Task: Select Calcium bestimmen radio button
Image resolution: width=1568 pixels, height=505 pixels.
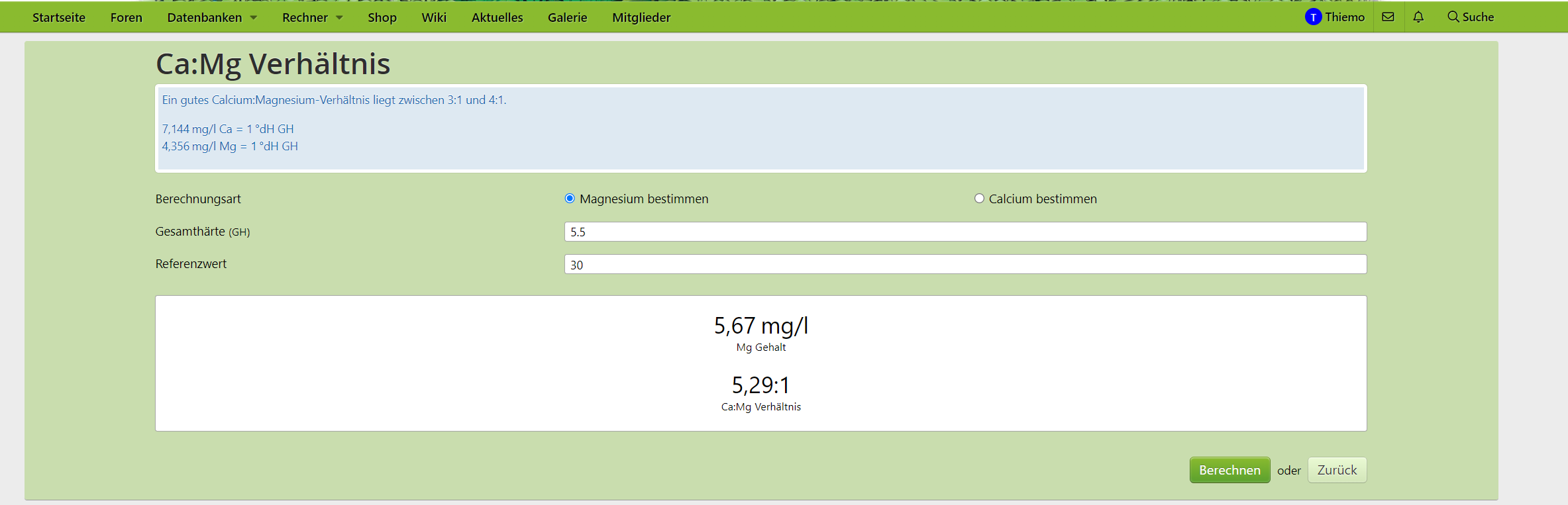Action: click(979, 199)
